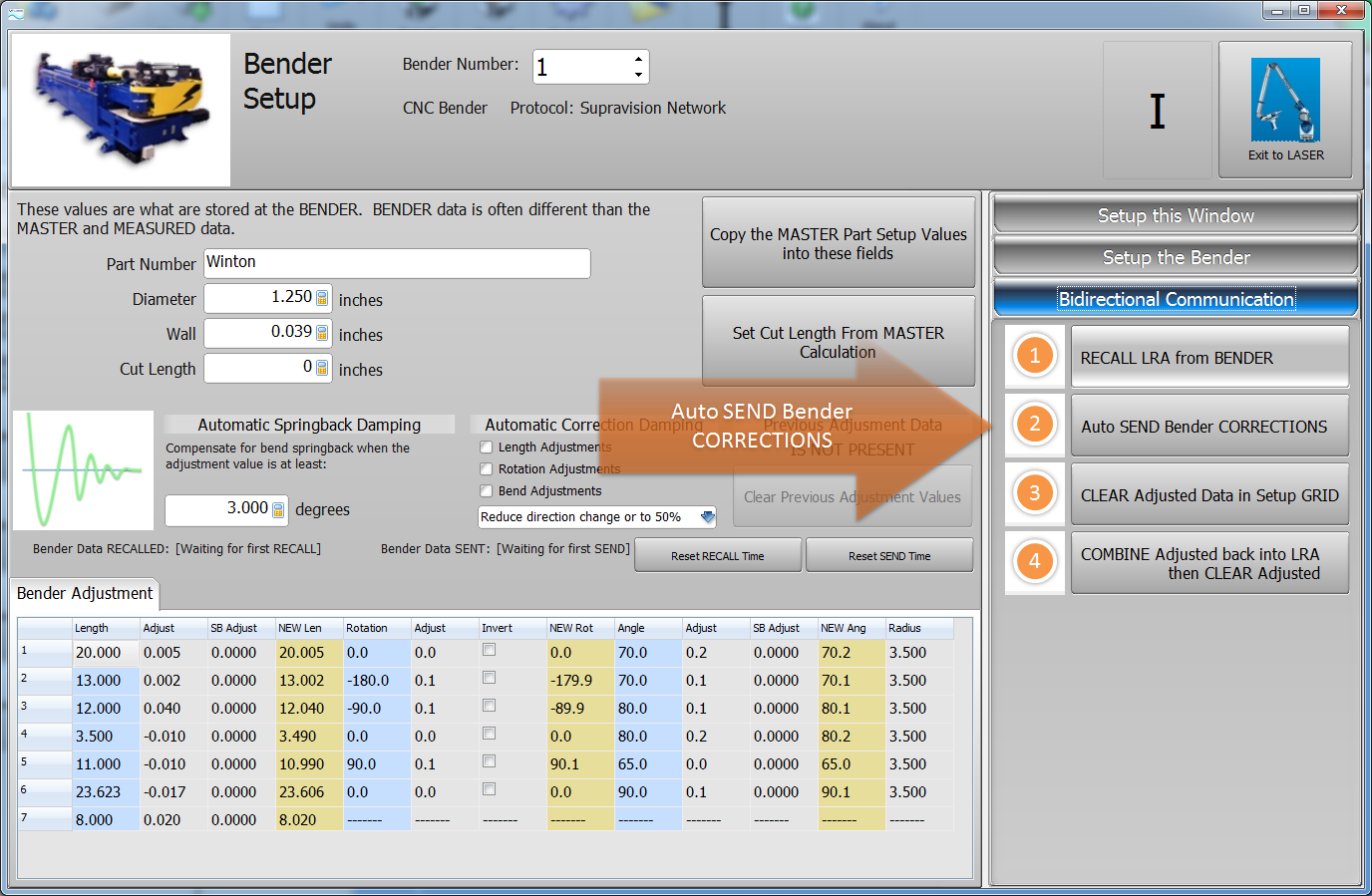1372x896 pixels.
Task: Click the application icon in title bar
Action: [x=16, y=12]
